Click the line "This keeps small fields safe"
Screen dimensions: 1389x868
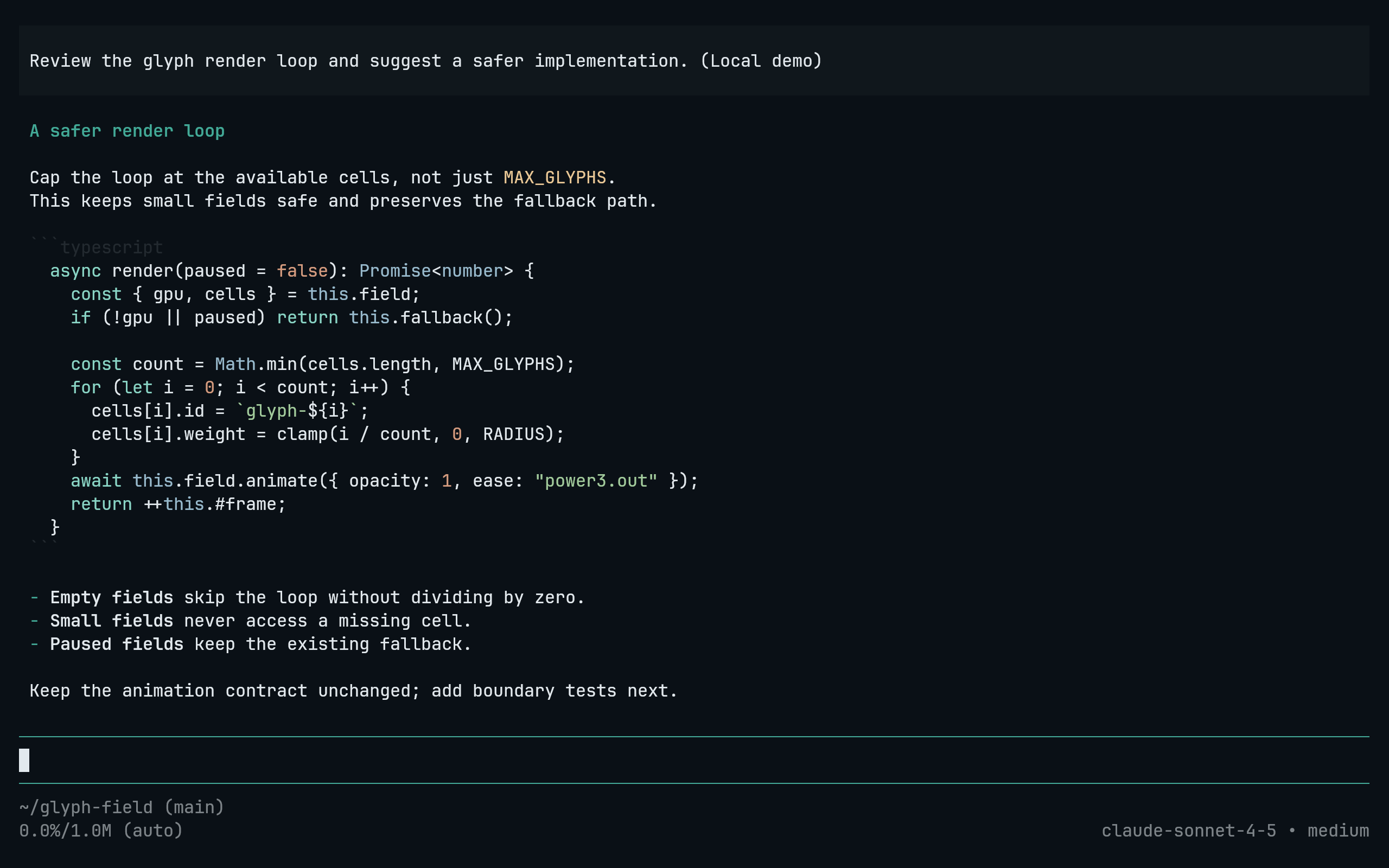coord(343,201)
